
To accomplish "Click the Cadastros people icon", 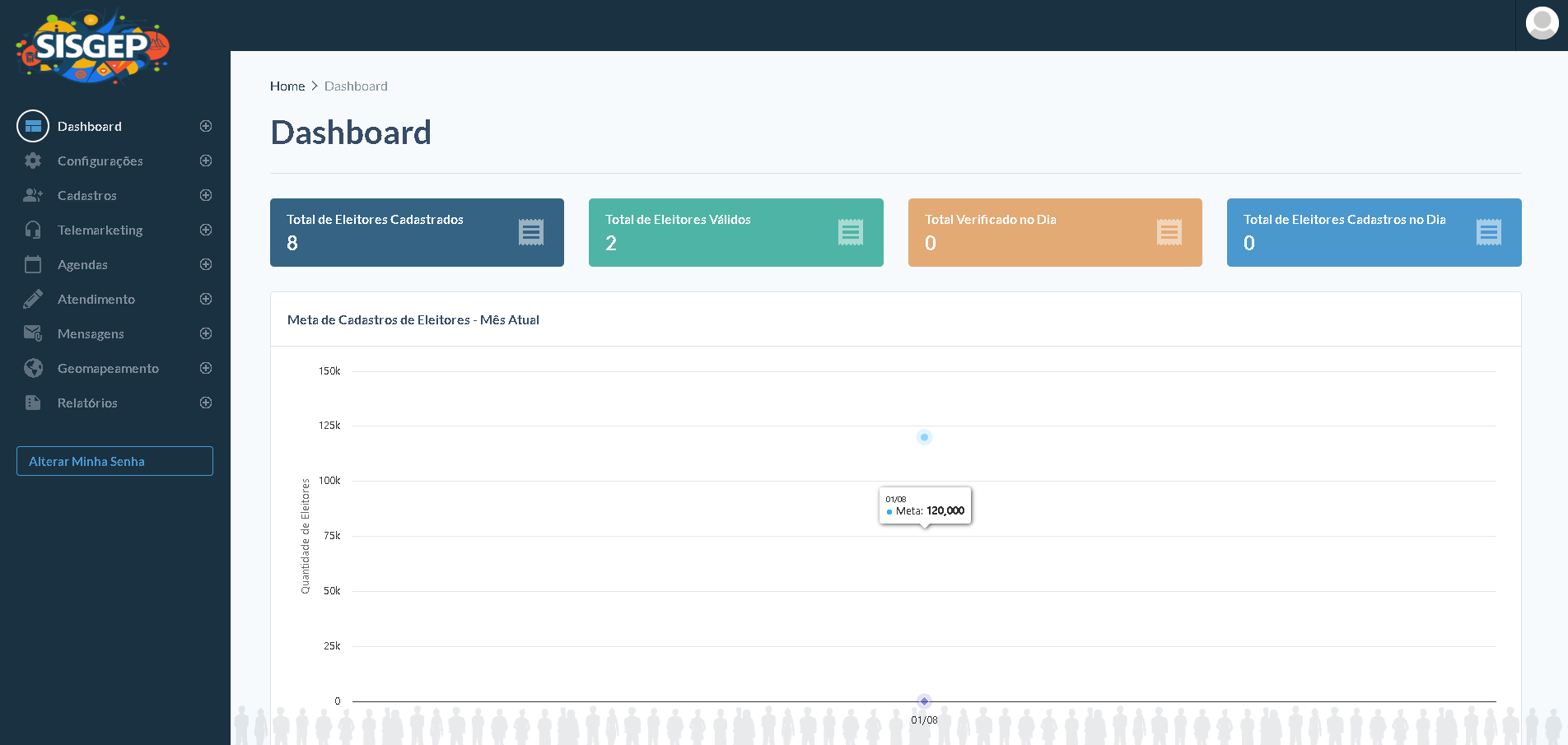I will [33, 195].
